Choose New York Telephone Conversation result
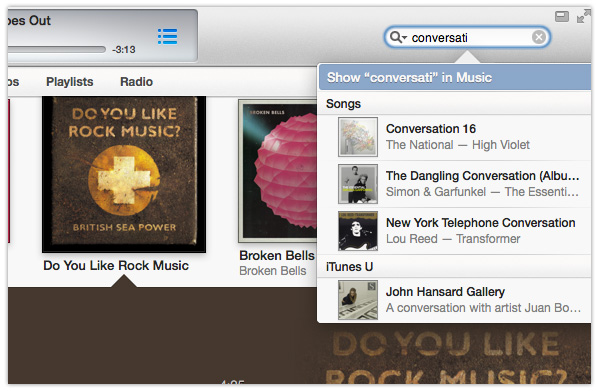Screen dimensions: 596x391 pos(454,231)
